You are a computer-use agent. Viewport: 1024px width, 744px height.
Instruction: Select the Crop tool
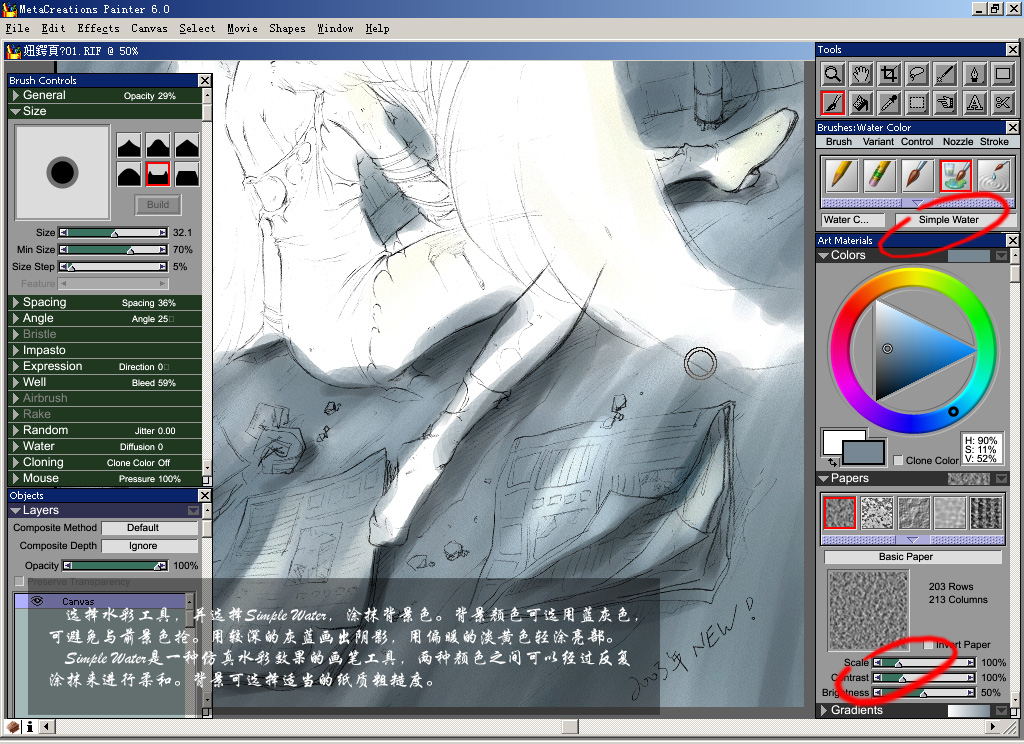889,74
